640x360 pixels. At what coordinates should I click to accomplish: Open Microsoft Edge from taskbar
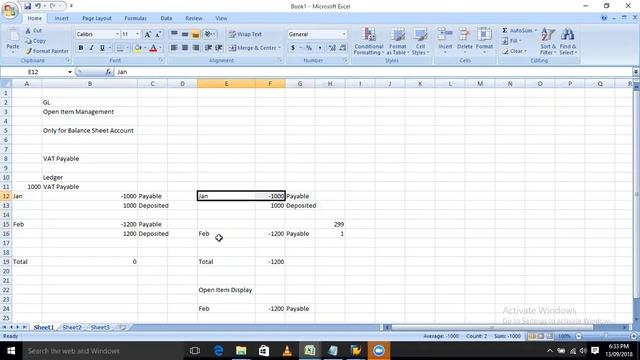(219, 351)
